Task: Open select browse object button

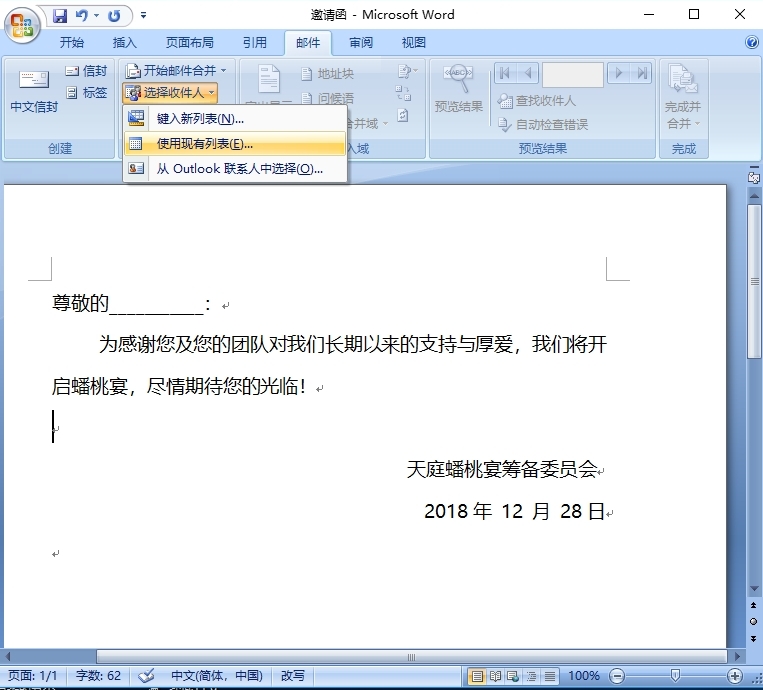Action: (754, 621)
